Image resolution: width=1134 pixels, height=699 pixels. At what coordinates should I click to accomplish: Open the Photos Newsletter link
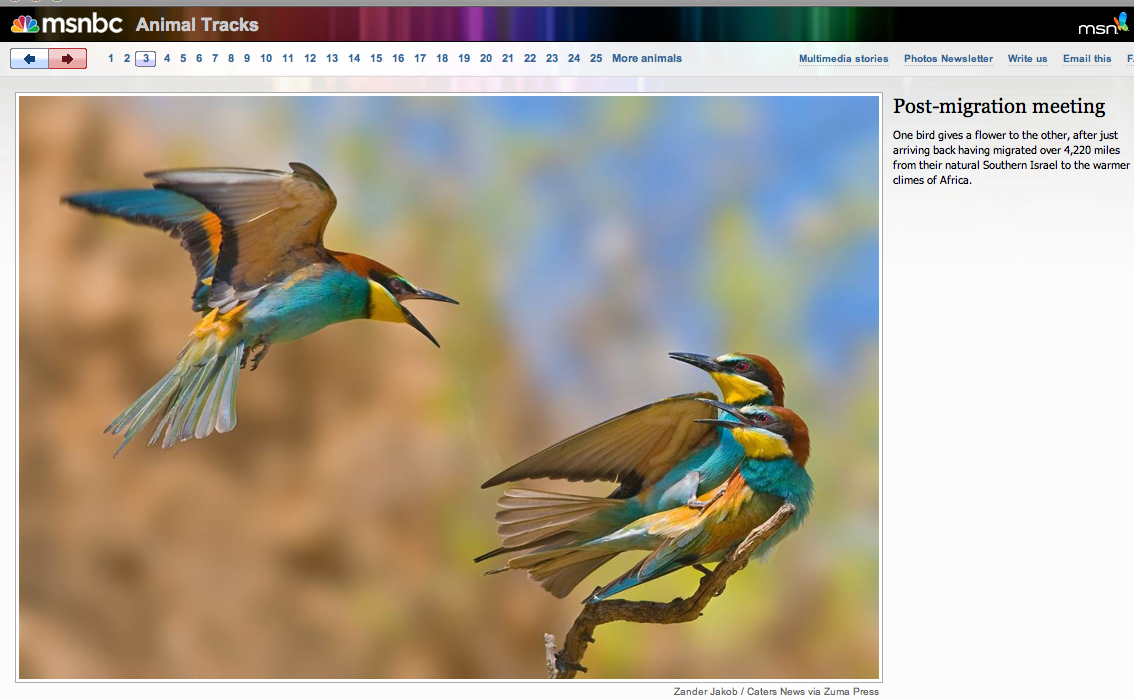point(948,59)
